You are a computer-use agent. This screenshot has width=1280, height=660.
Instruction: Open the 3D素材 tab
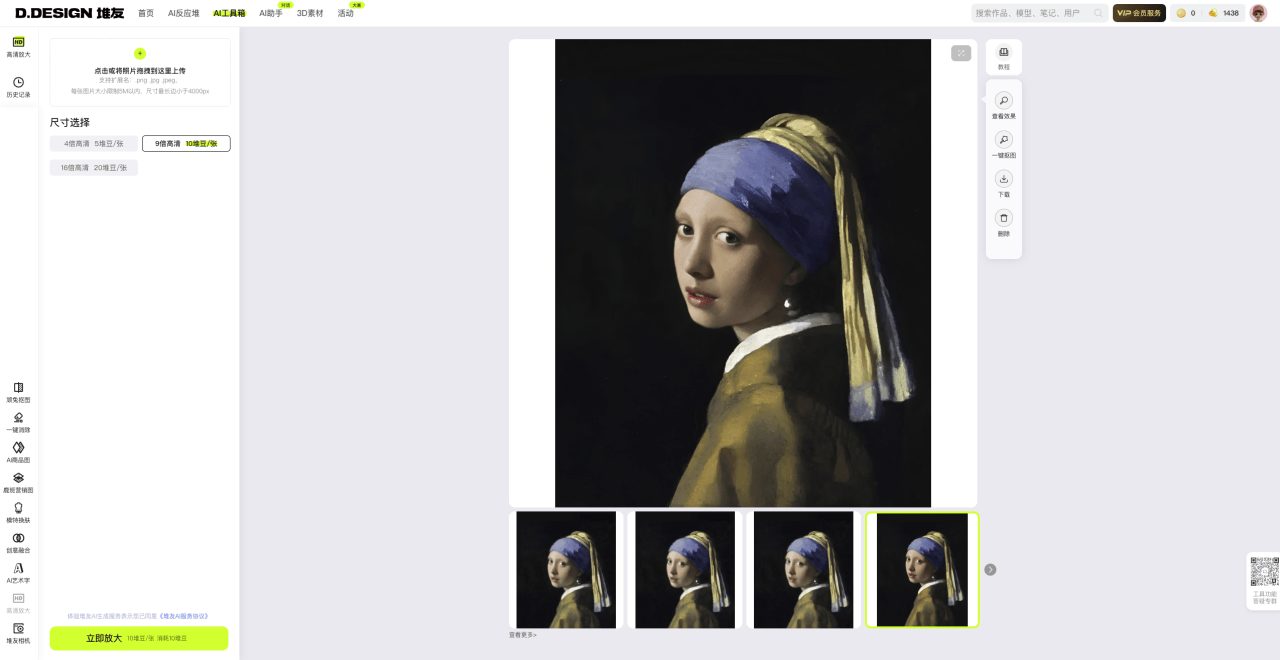pos(310,13)
